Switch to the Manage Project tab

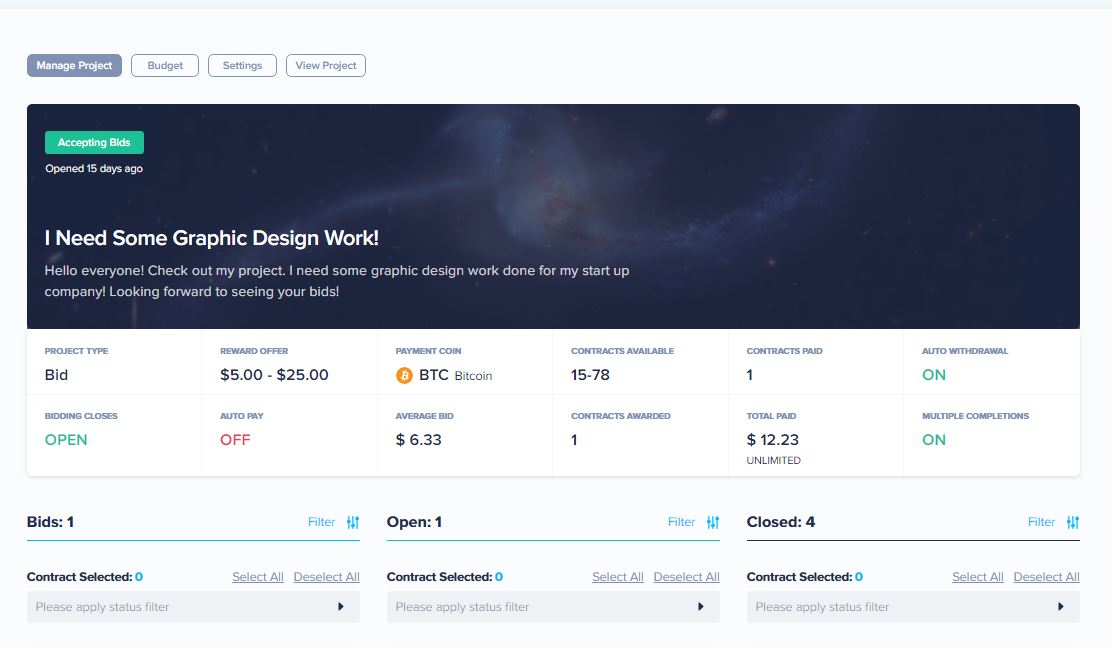coord(74,66)
